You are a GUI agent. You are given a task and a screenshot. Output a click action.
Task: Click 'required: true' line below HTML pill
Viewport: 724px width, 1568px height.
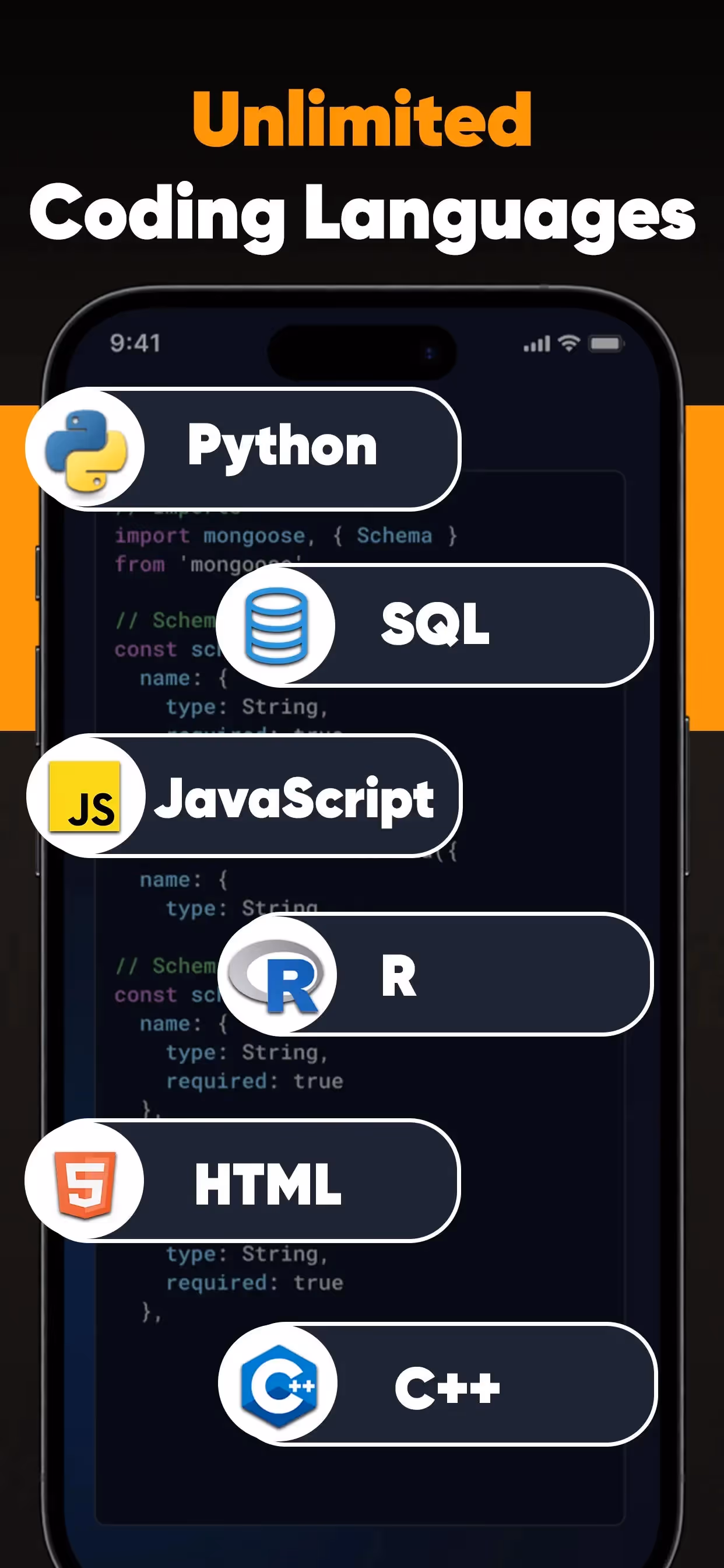click(x=255, y=1283)
